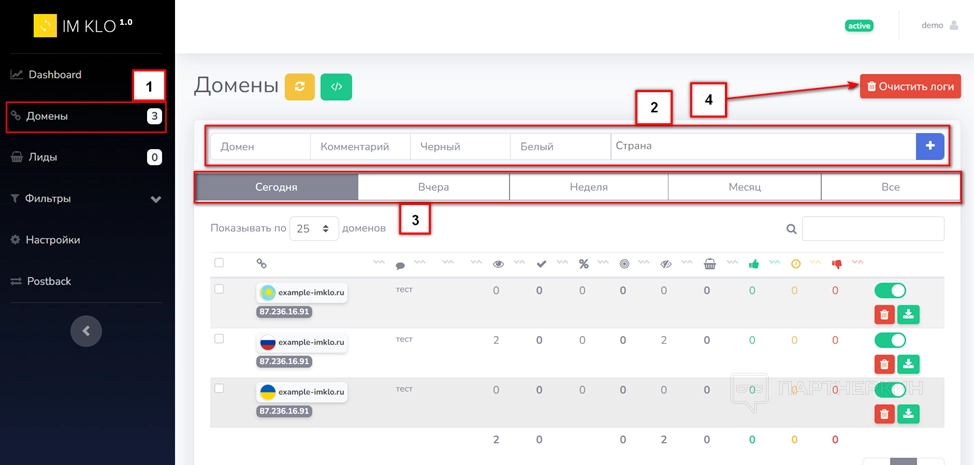Click the blue plus add-domain button
974x465 pixels.
click(929, 146)
